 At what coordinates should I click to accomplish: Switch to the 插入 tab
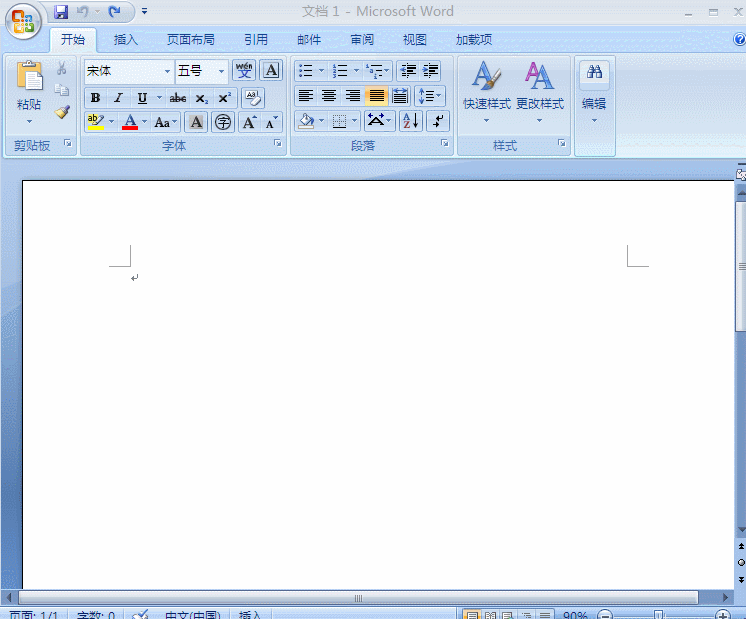click(x=126, y=40)
